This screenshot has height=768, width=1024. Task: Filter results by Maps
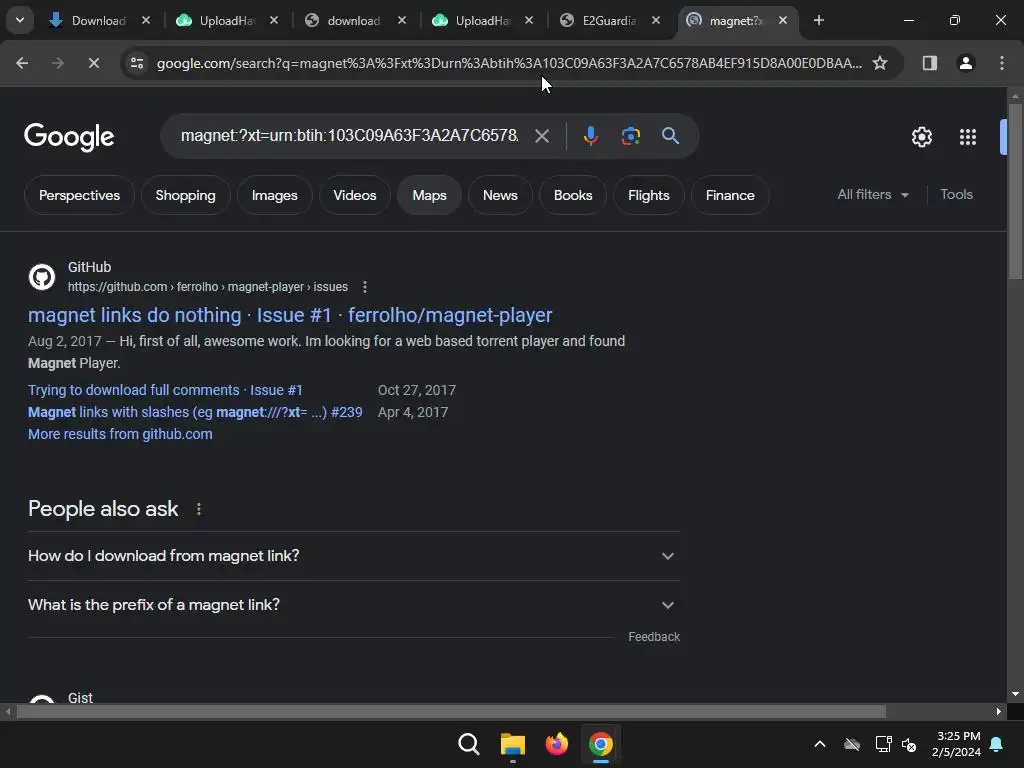(429, 195)
